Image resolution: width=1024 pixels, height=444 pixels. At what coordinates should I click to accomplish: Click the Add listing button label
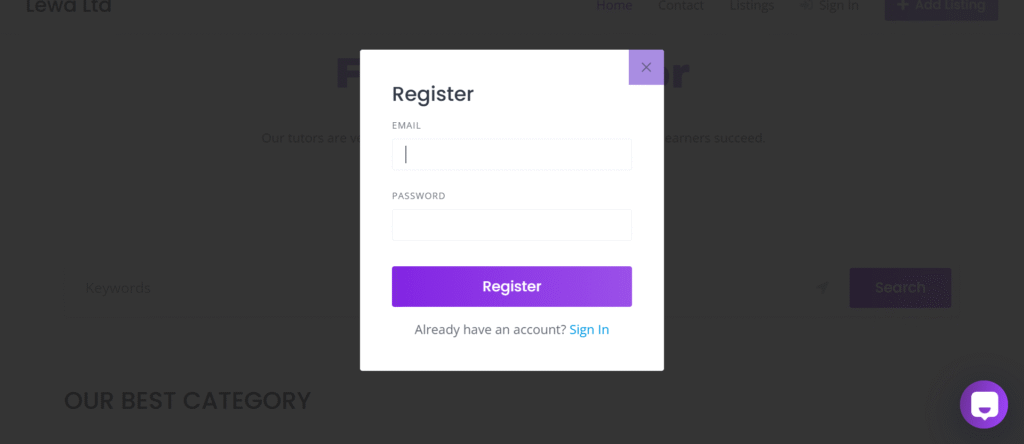click(950, 6)
